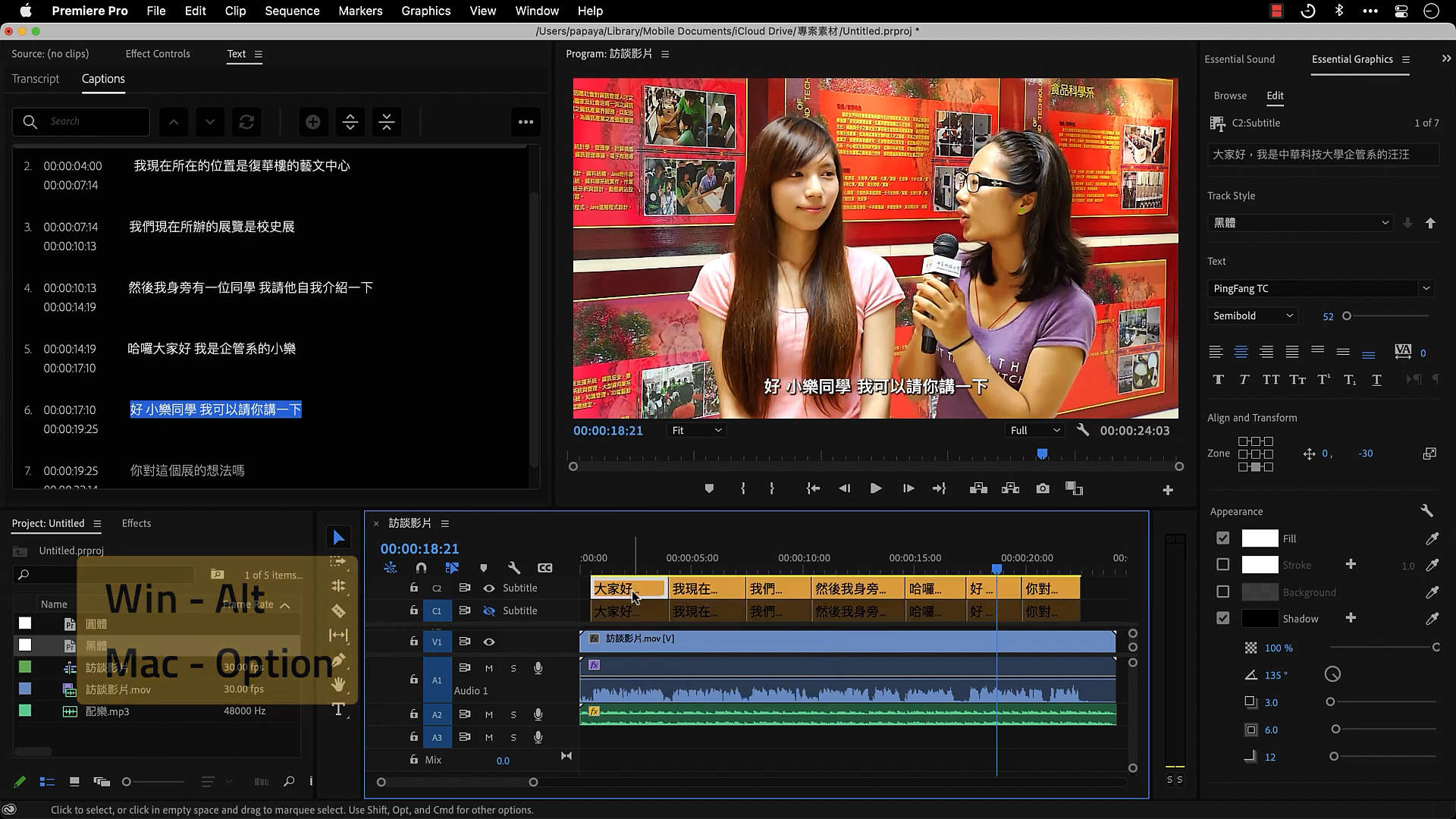Hide the C2 Subtitle track eye
This screenshot has height=819, width=1456.
point(489,588)
